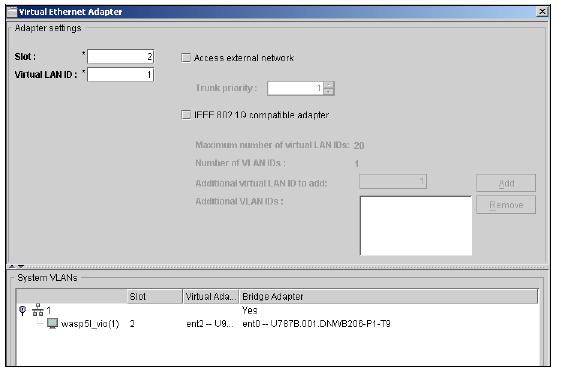Increase Trunk priority with up arrow
This screenshot has height=370, width=563.
[x=329, y=85]
